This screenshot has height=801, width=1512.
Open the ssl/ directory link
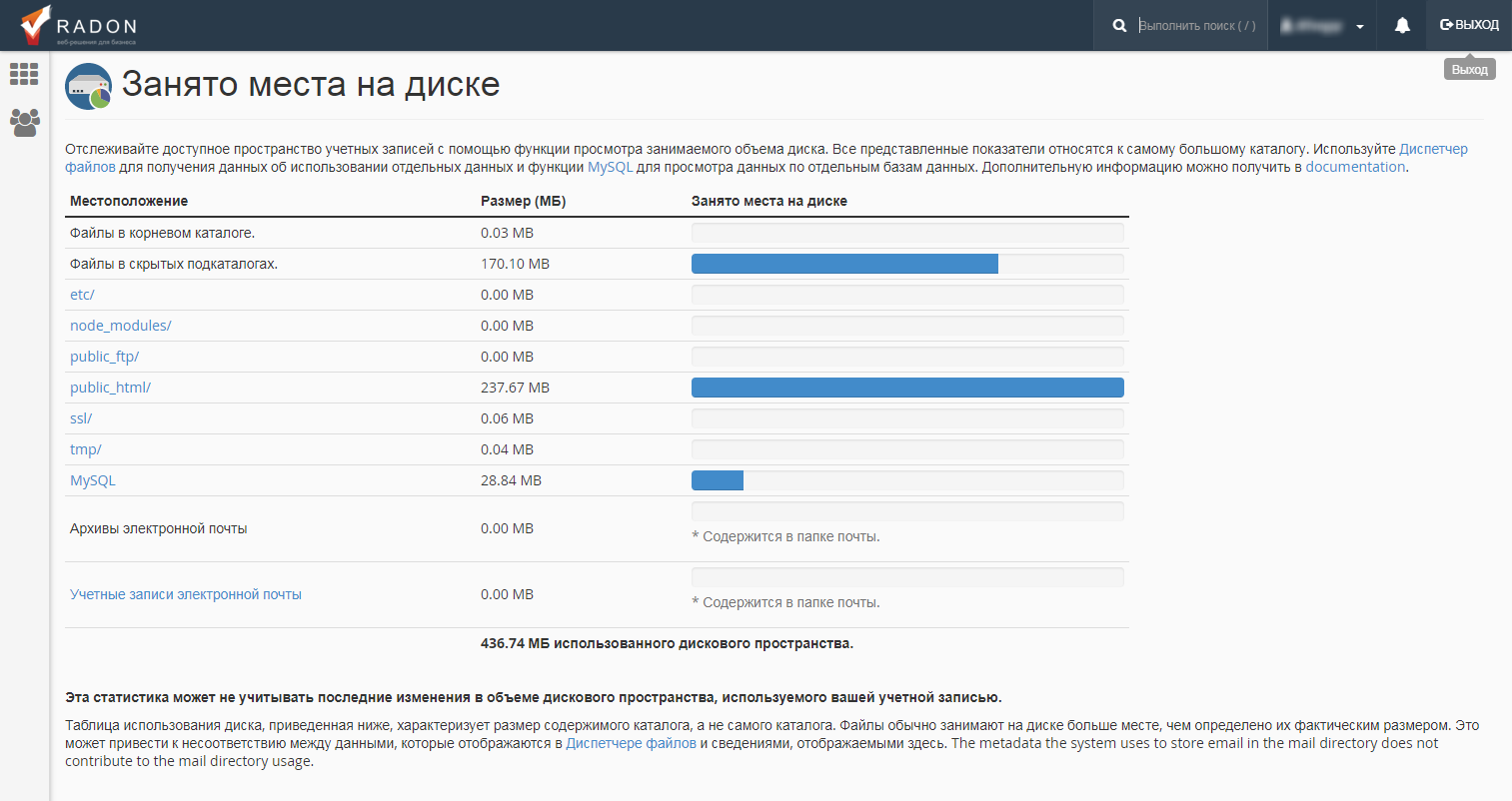pos(81,418)
